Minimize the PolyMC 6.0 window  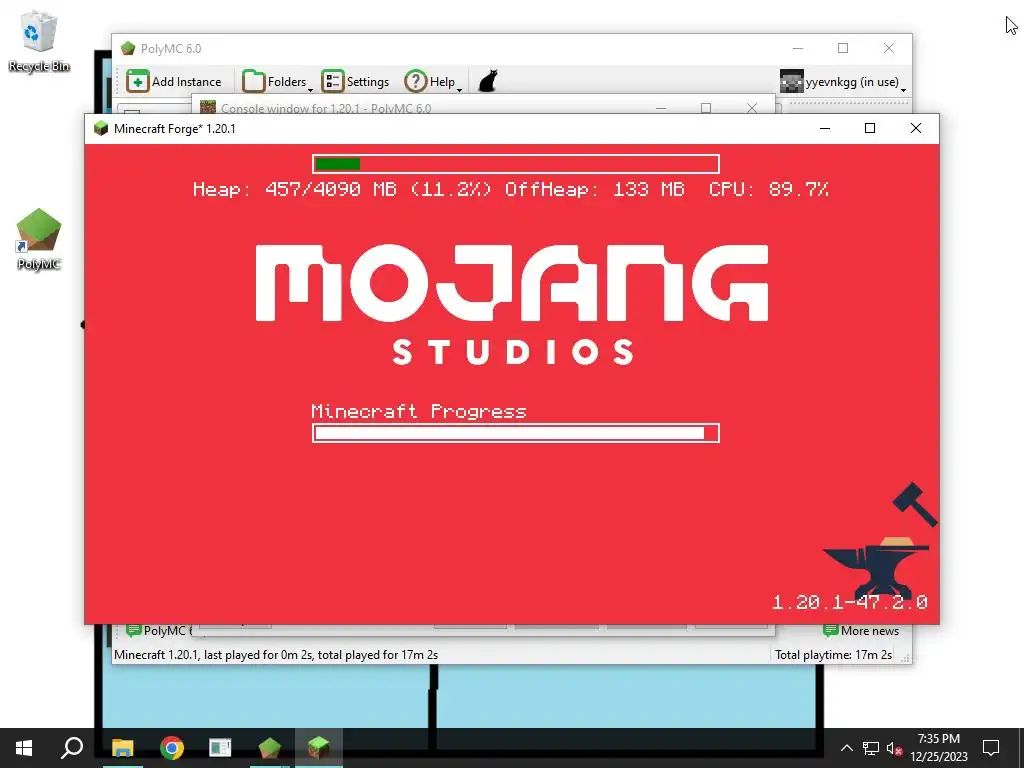(797, 48)
